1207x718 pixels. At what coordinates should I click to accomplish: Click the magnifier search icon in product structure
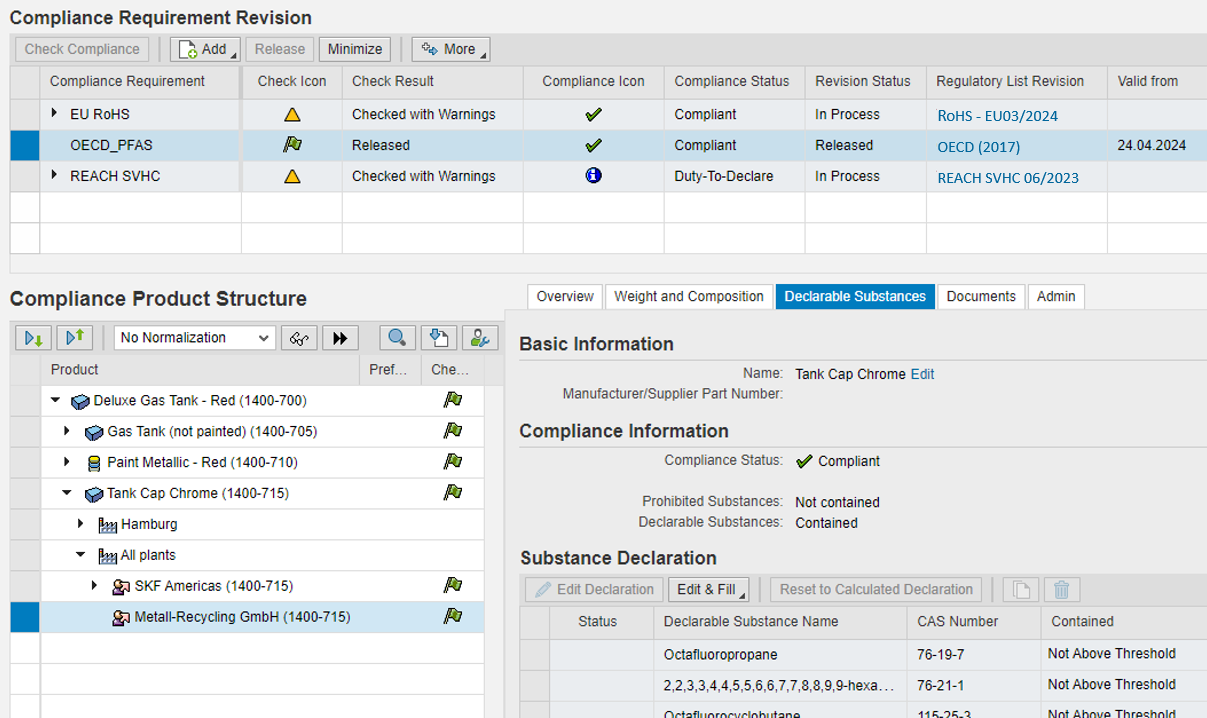pyautogui.click(x=397, y=338)
